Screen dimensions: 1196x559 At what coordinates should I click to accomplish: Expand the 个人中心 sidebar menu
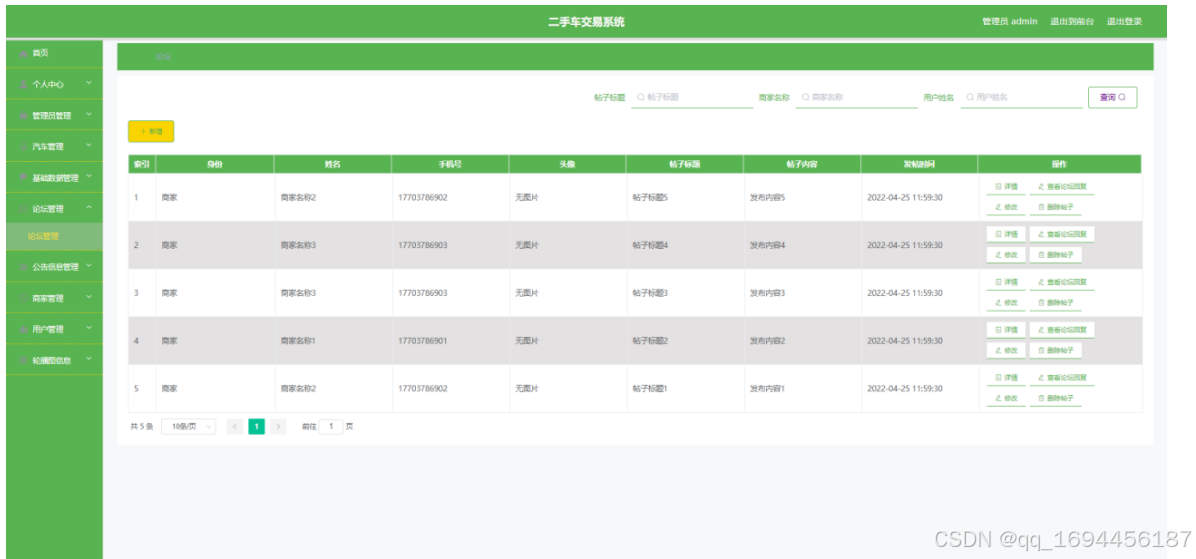coord(53,85)
